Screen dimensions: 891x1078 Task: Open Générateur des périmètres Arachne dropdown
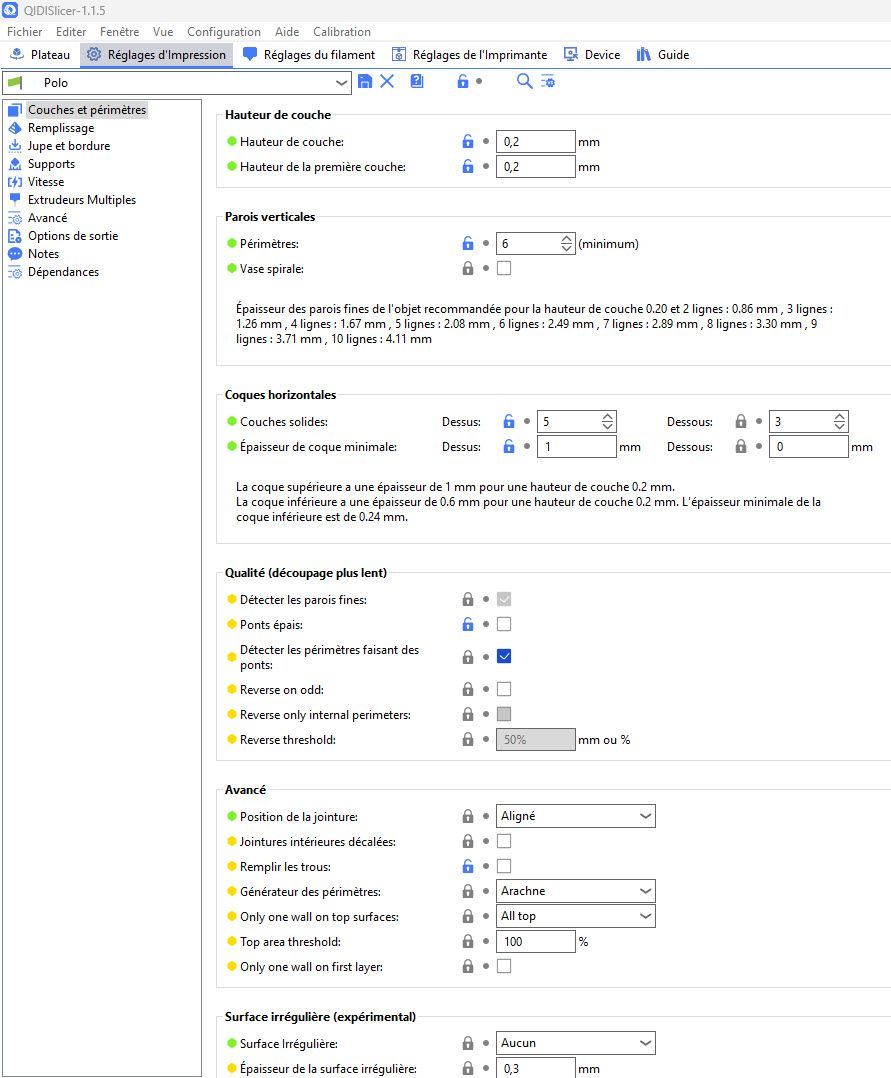575,891
